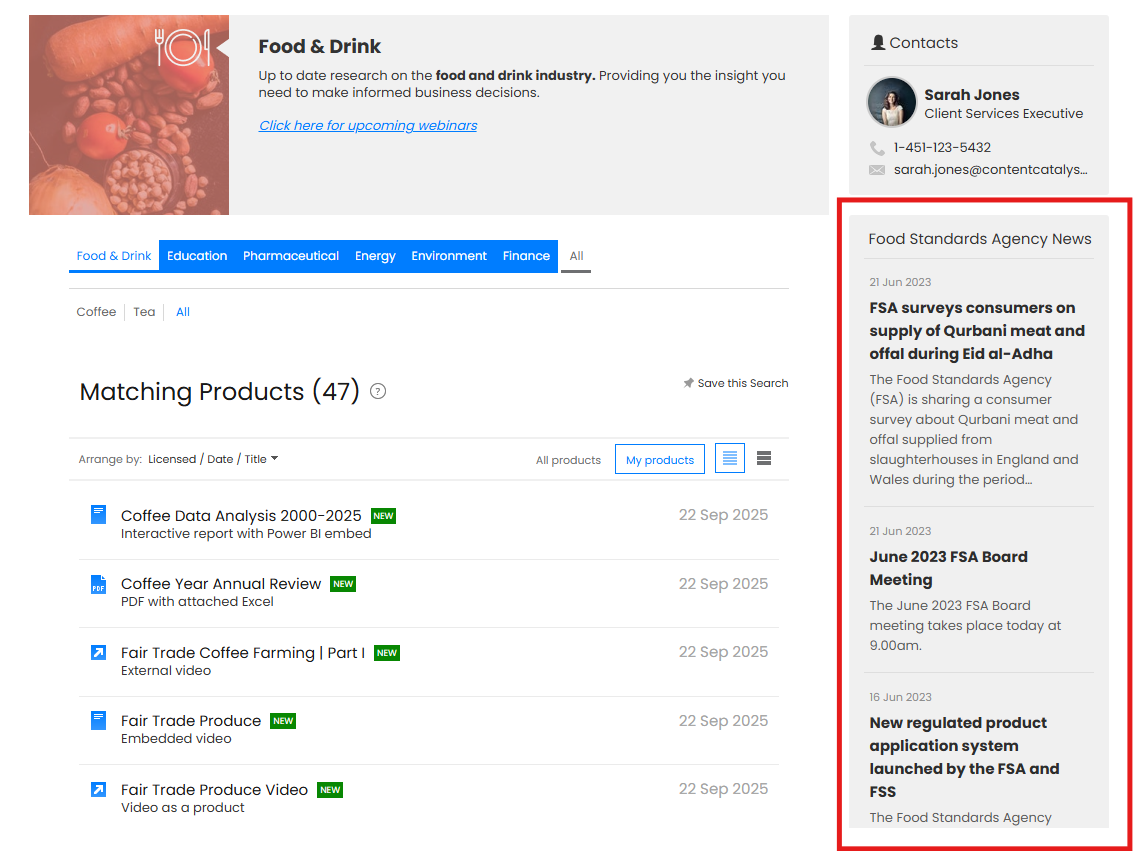This screenshot has width=1133, height=851.
Task: Switch to detailed list view icon
Action: pos(730,459)
